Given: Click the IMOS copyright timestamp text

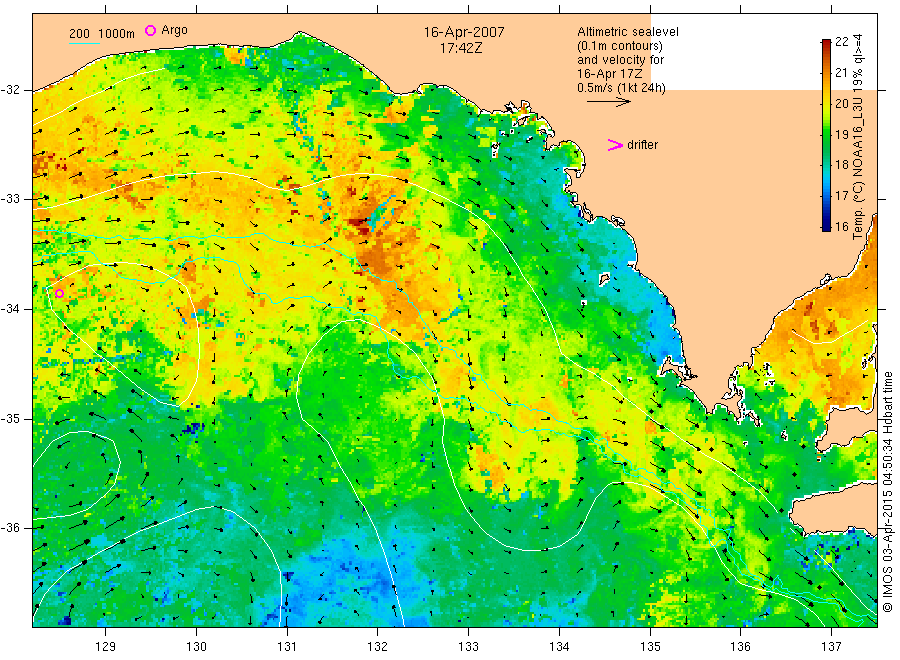Looking at the screenshot, I should [887, 491].
